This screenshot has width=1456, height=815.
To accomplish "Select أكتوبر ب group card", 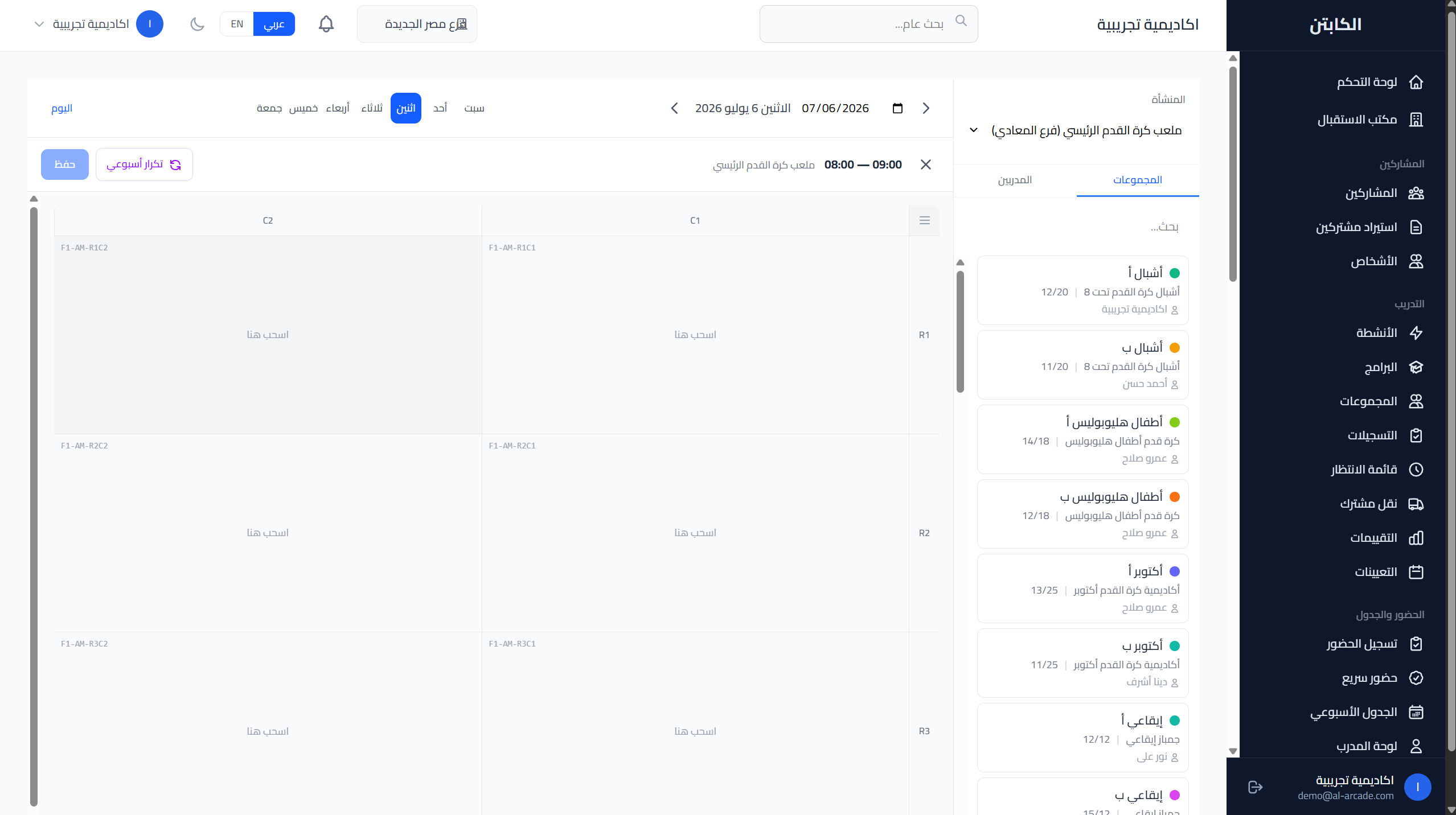I will coord(1082,663).
